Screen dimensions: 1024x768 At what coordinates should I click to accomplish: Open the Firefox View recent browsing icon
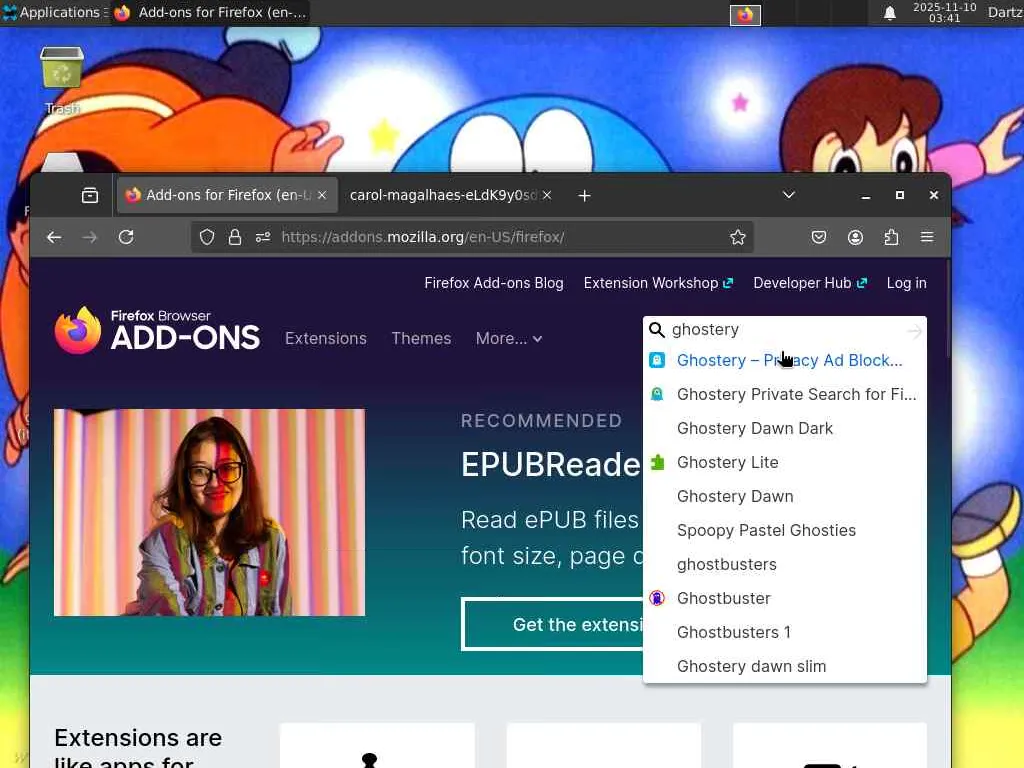pos(90,195)
